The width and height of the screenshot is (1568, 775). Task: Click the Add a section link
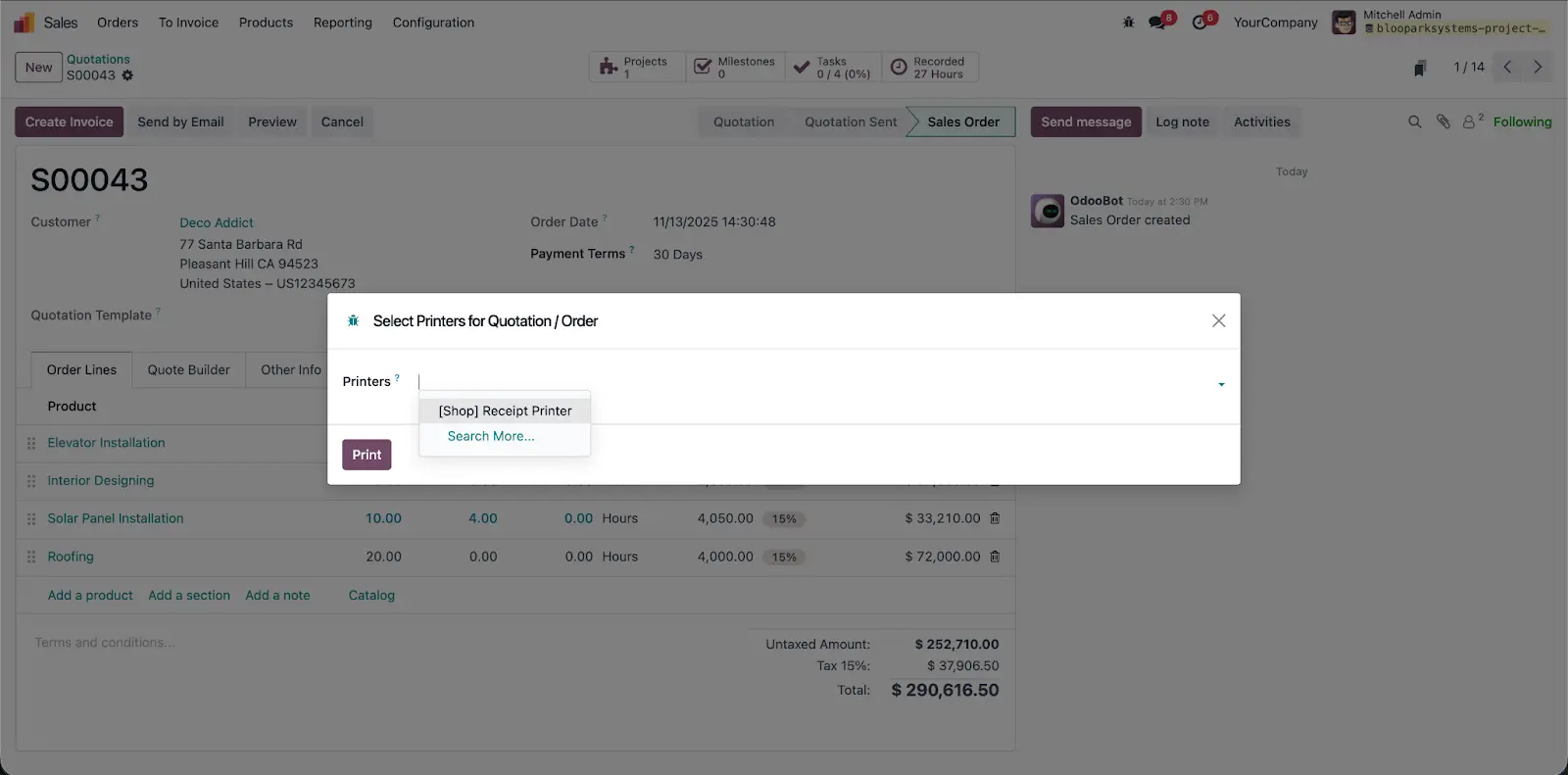pyautogui.click(x=189, y=595)
